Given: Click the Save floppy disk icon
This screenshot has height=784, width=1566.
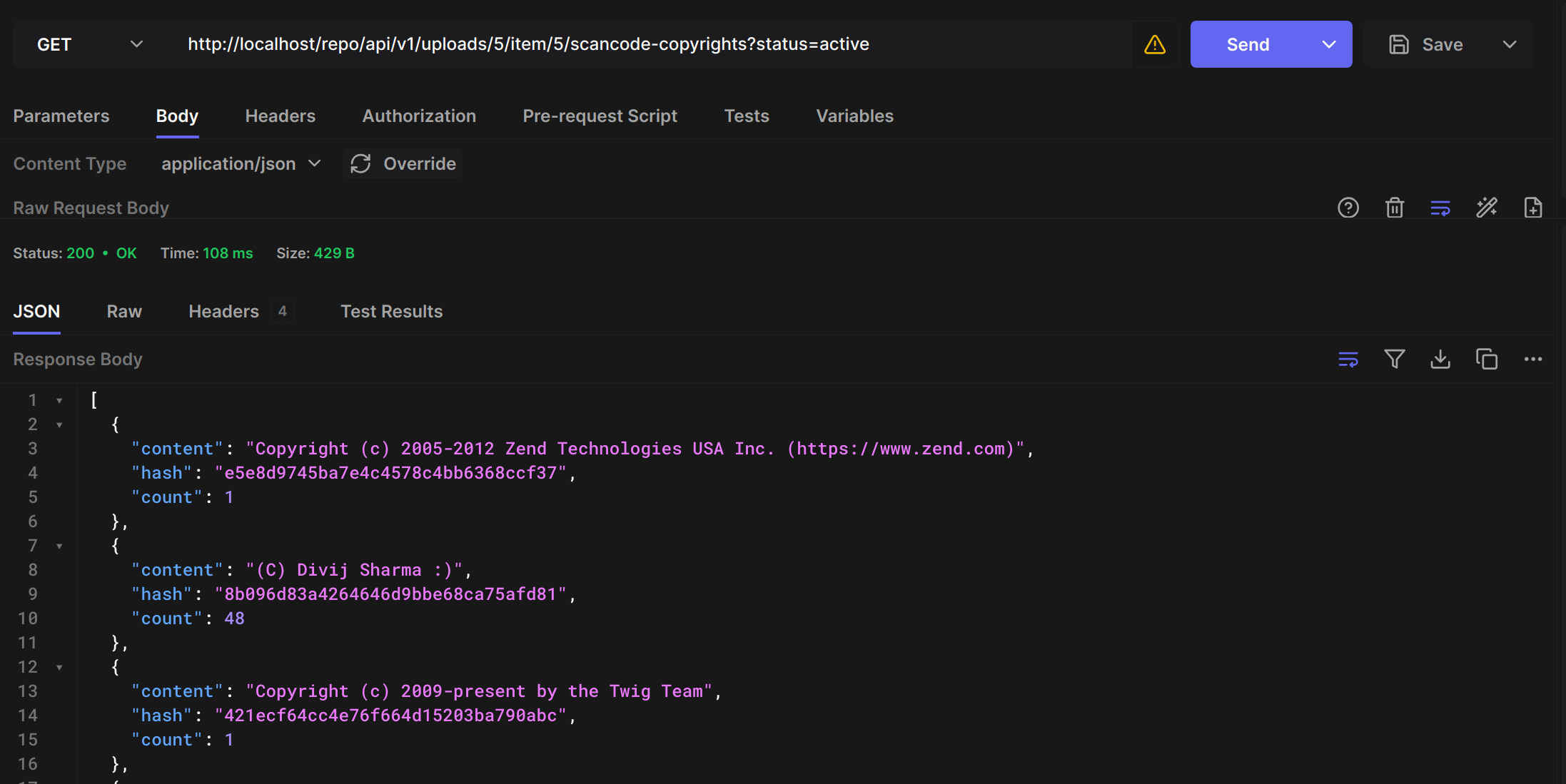Looking at the screenshot, I should [x=1398, y=44].
